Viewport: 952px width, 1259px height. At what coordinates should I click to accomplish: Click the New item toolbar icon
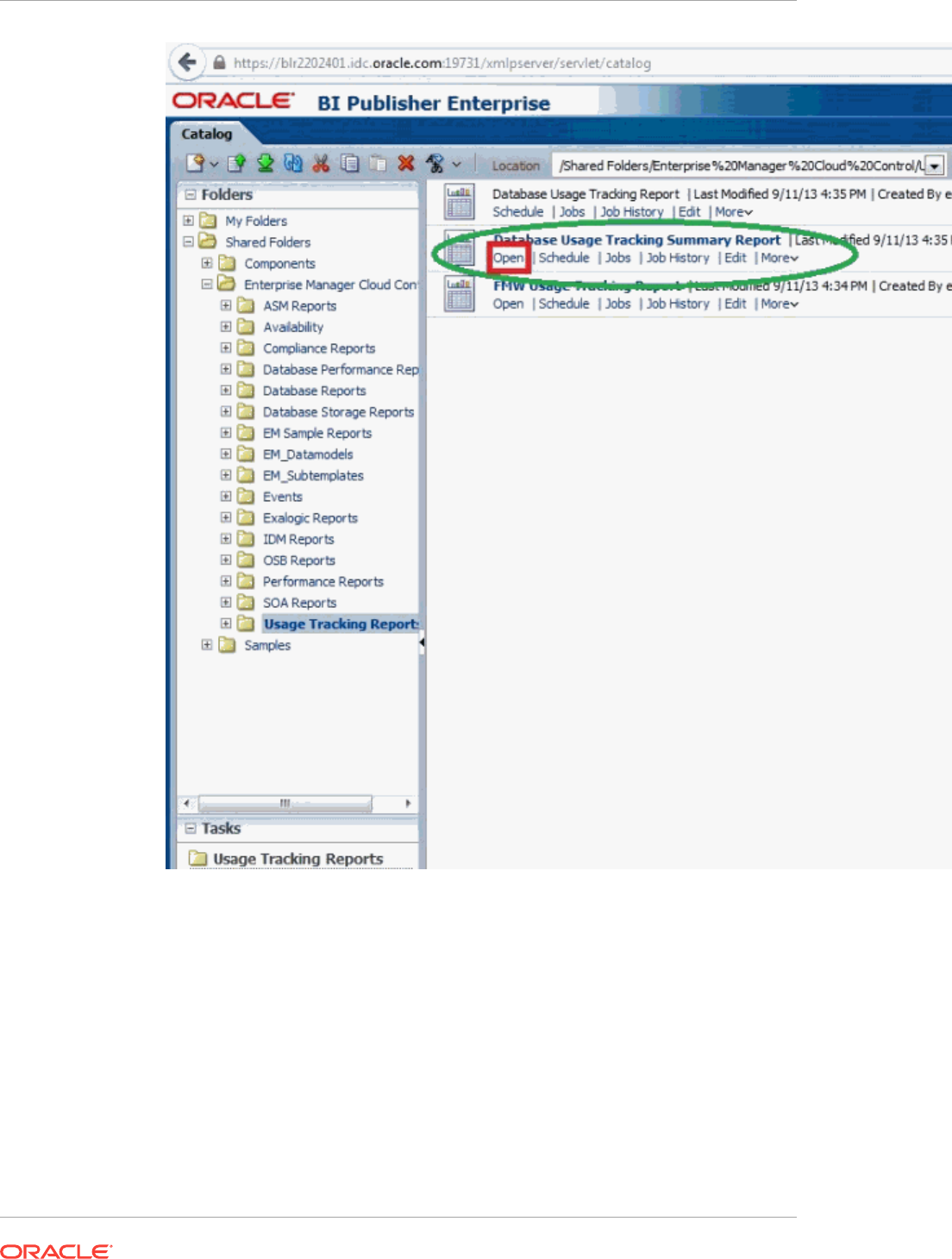[x=195, y=163]
